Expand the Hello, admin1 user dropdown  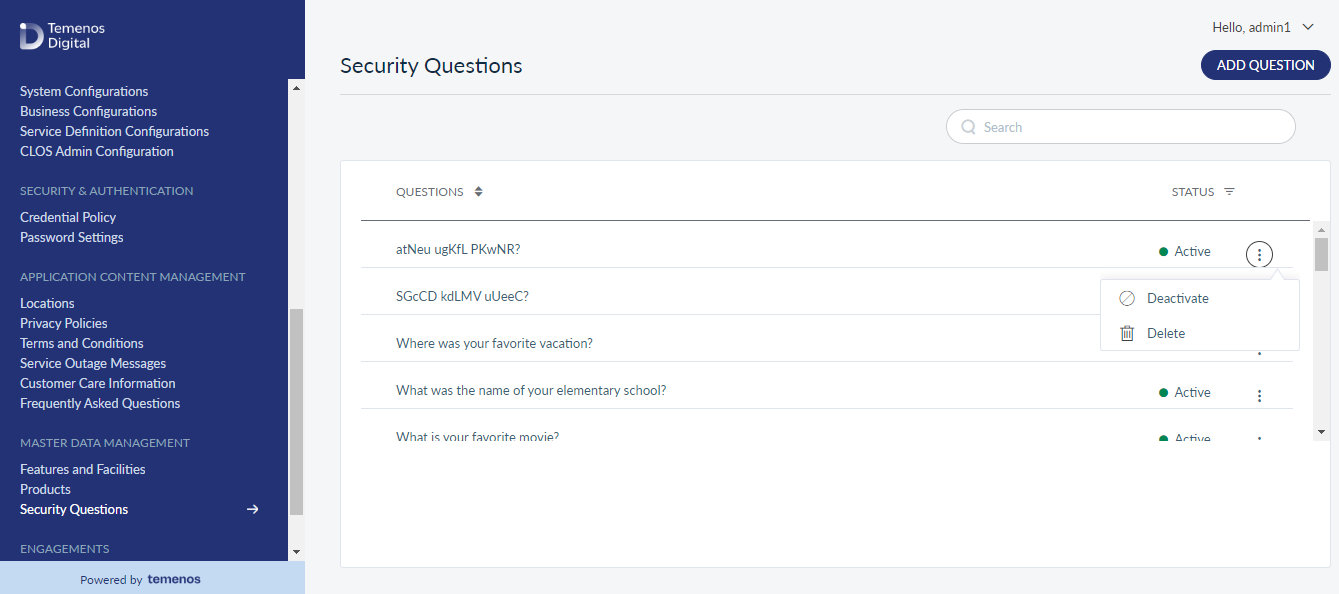(1308, 28)
